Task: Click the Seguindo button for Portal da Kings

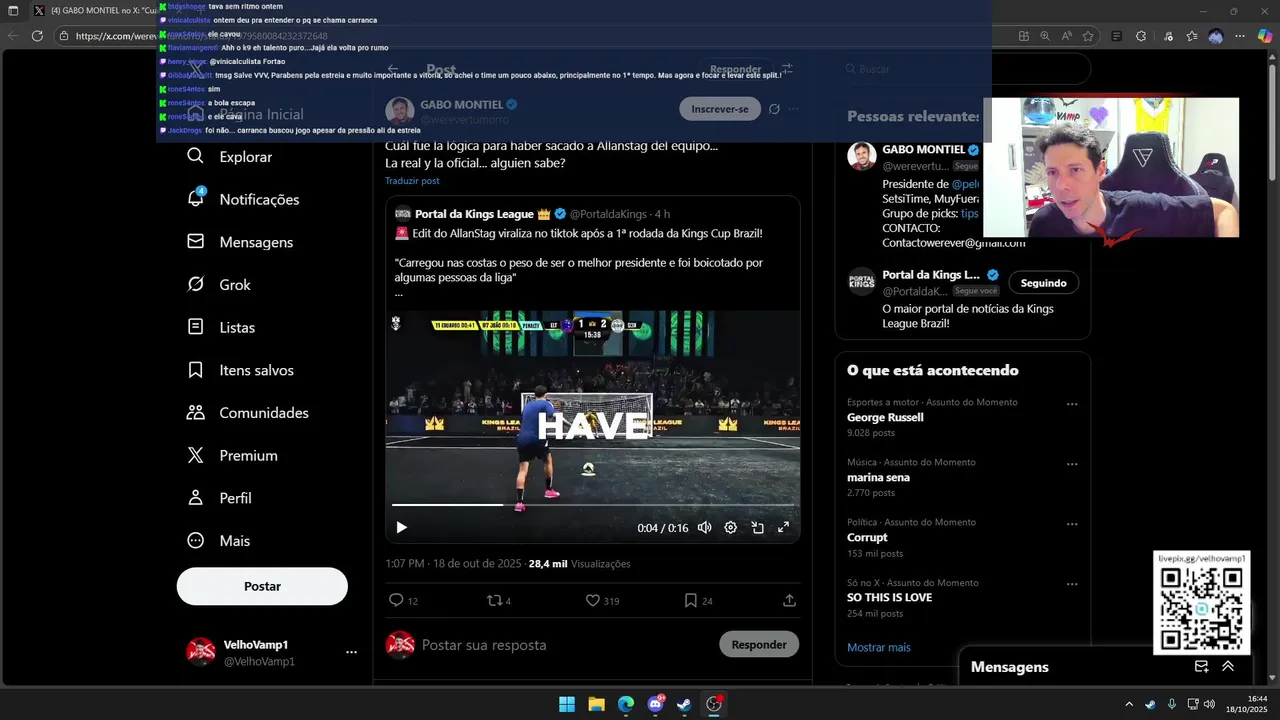Action: pyautogui.click(x=1043, y=283)
